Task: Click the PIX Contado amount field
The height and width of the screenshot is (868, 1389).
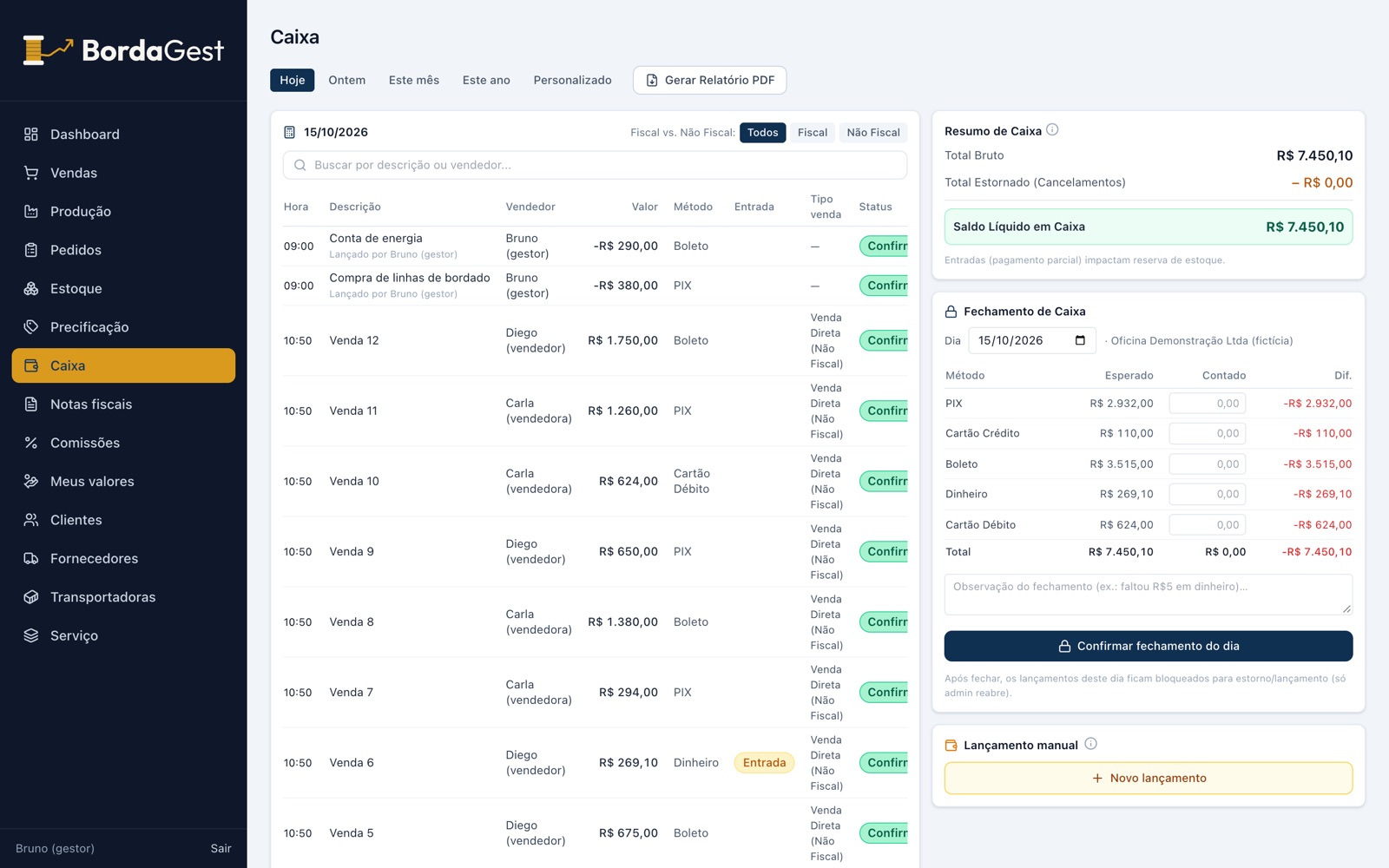Action: [x=1208, y=404]
